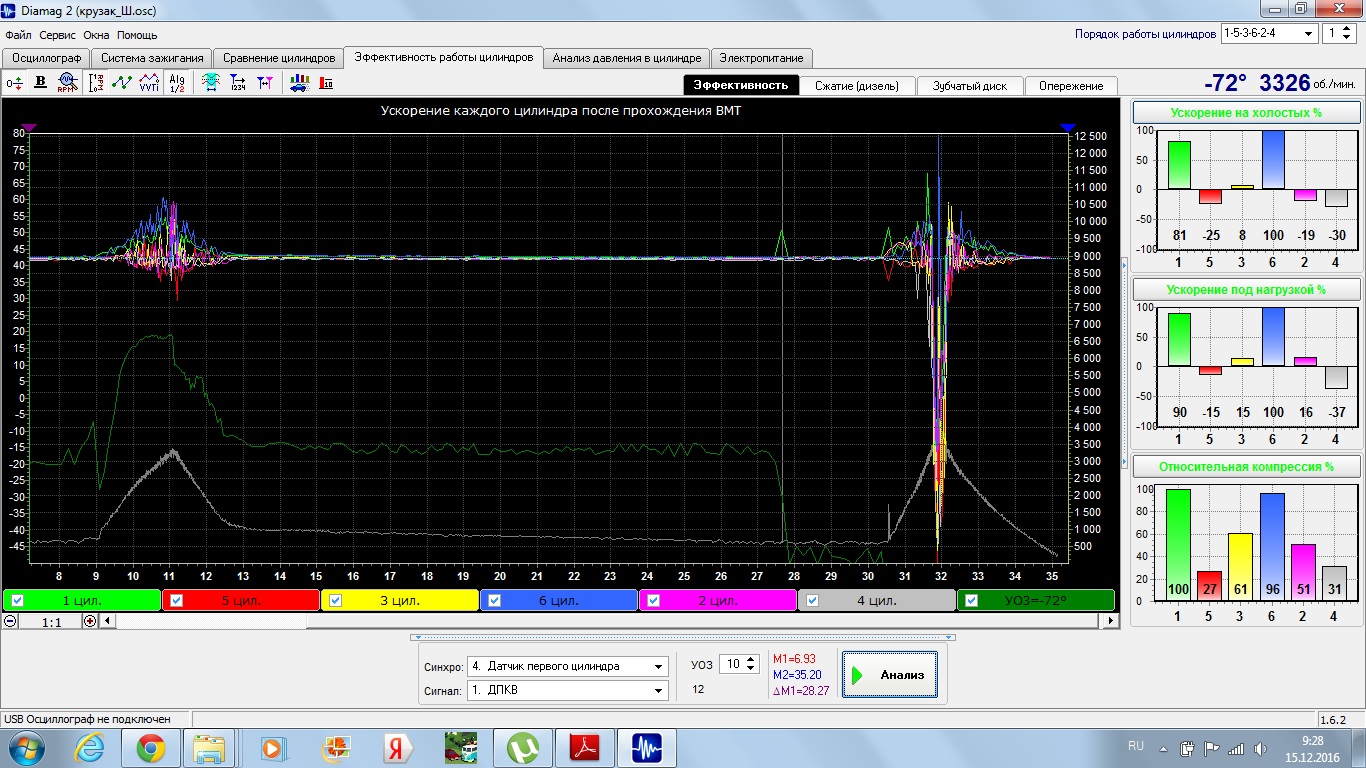Open the Сервис menu
1366x768 pixels.
point(58,35)
